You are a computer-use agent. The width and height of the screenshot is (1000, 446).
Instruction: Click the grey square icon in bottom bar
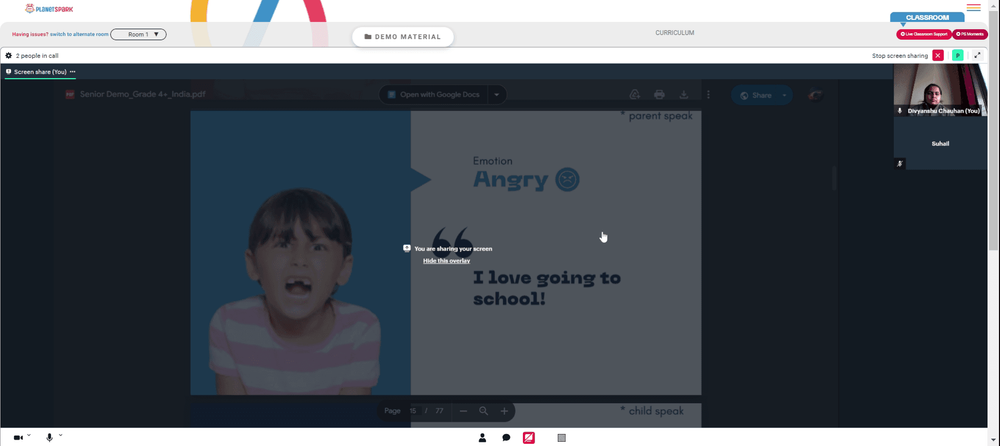pos(561,438)
